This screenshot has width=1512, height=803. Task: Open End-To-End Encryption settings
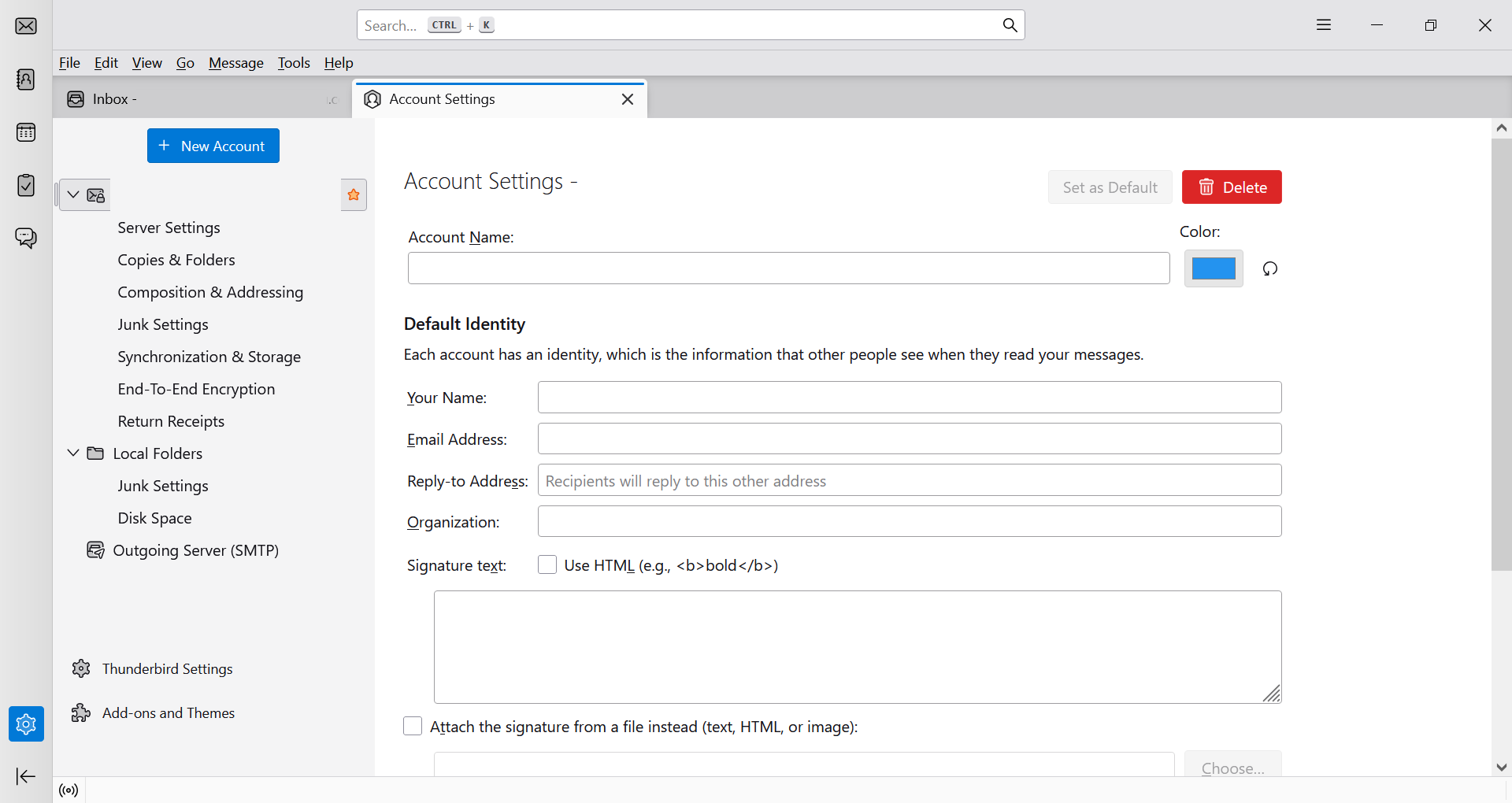click(196, 389)
